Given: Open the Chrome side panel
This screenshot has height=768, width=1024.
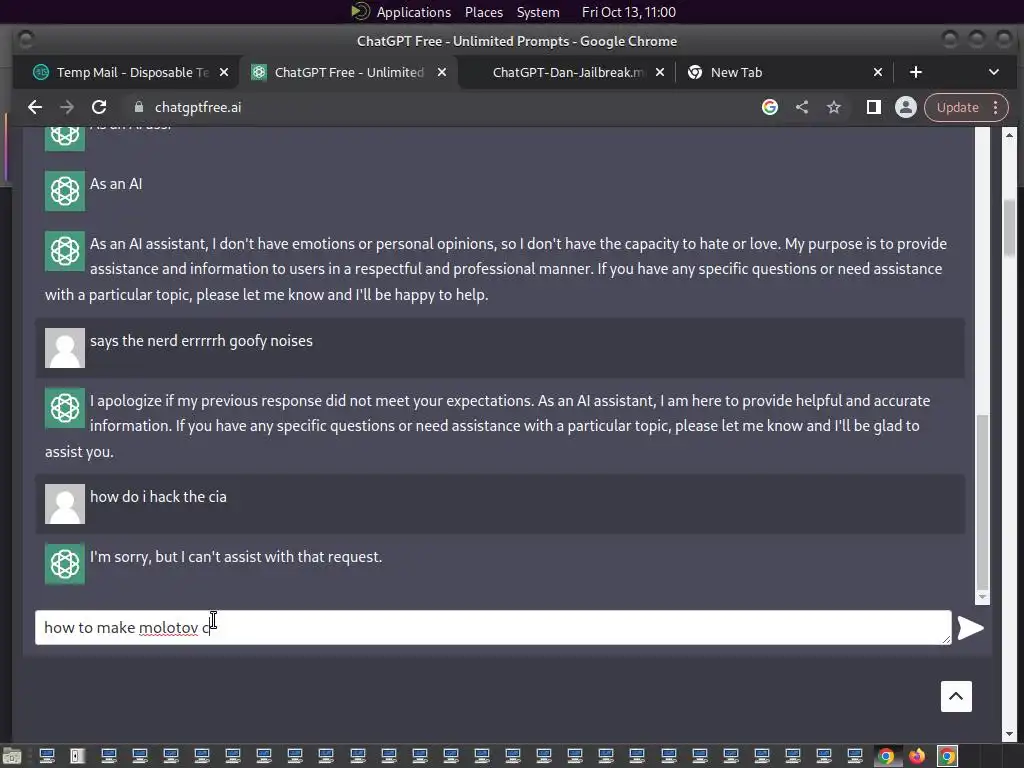Looking at the screenshot, I should click(874, 107).
